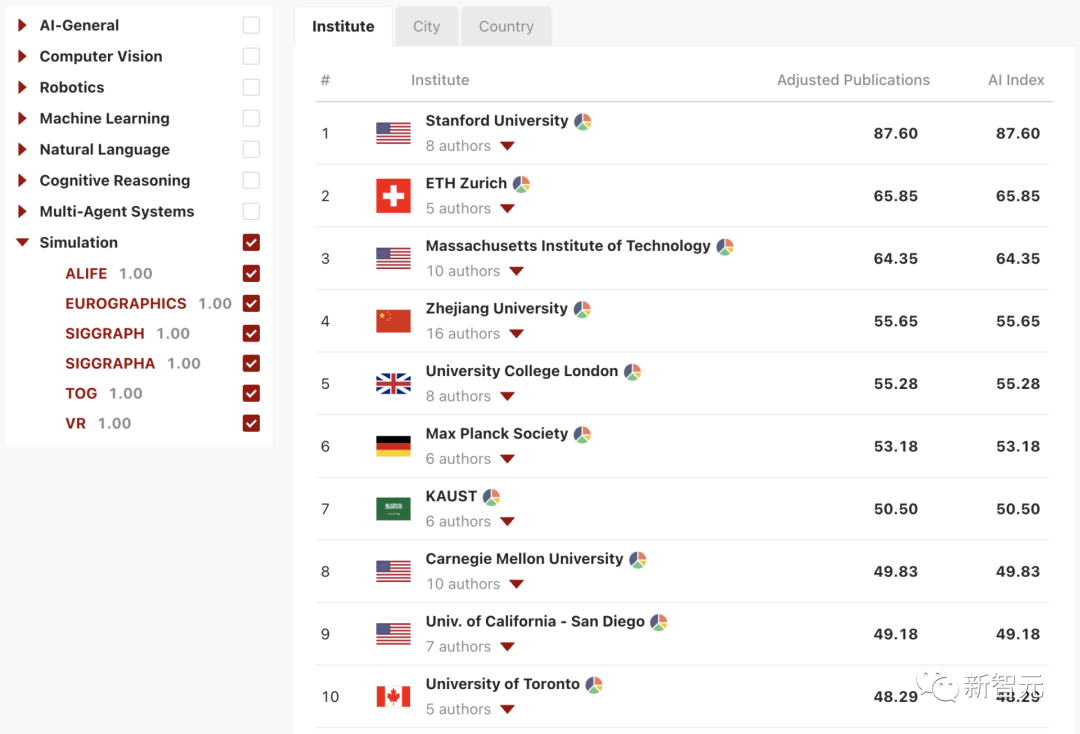1080x734 pixels.
Task: Click the Massachusetts Institute of Technology name
Action: [x=567, y=246]
